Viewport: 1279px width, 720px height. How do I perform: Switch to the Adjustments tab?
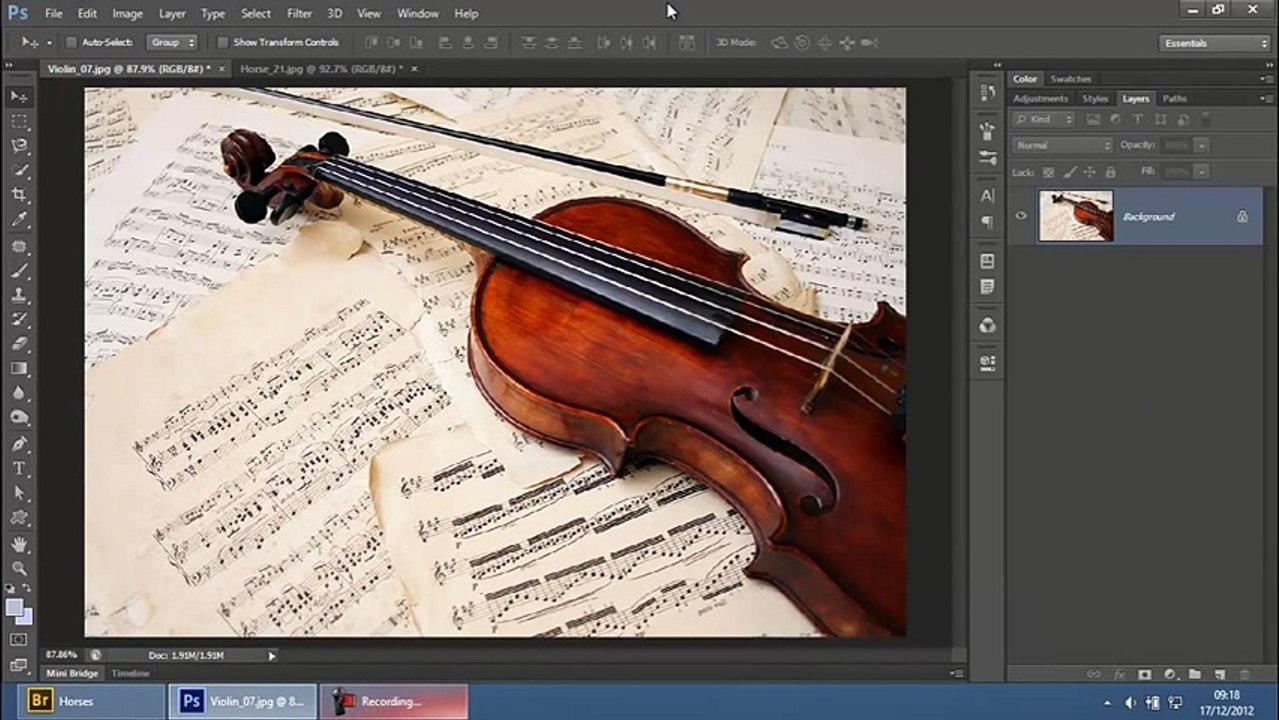[1040, 99]
